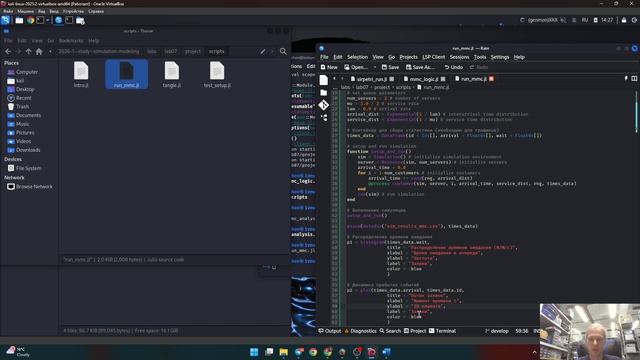Click the RU keyboard layout indicator
The height and width of the screenshot is (360, 640).
pyautogui.click(x=584, y=20)
